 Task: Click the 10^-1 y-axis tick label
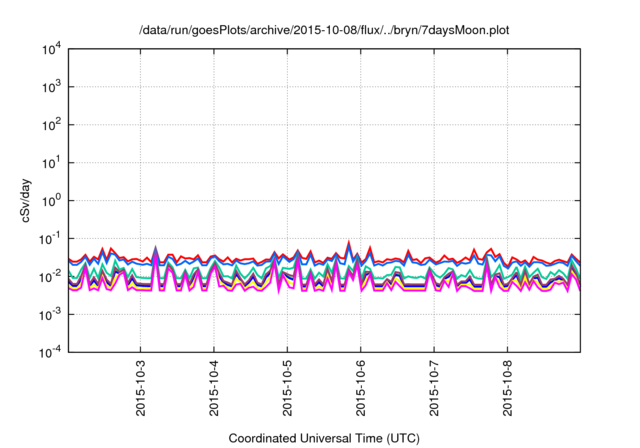51,239
